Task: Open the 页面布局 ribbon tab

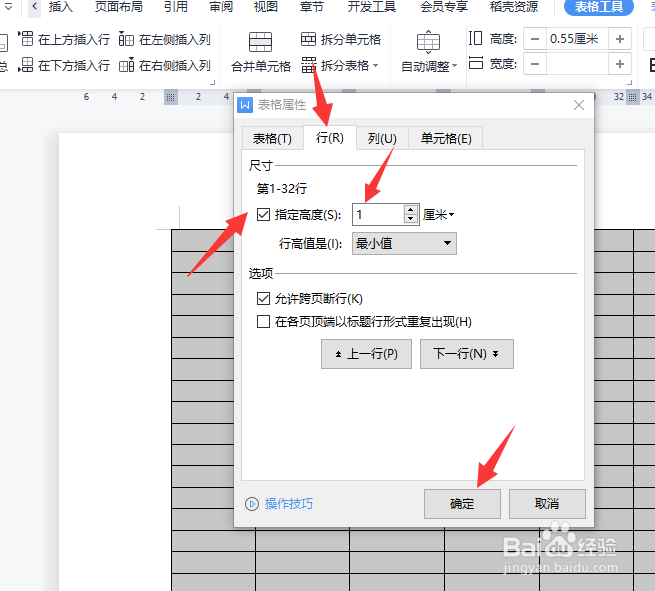Action: [119, 7]
